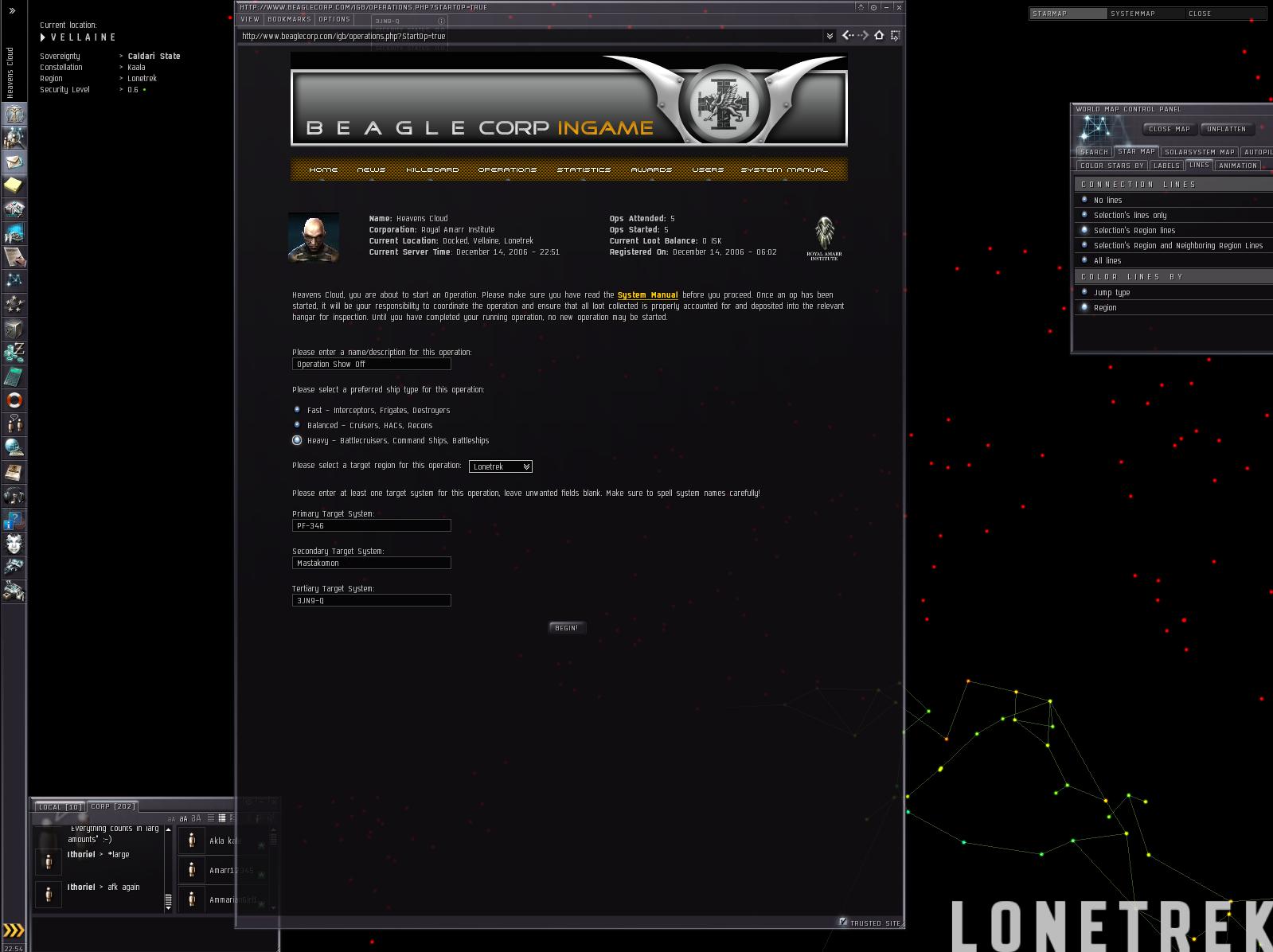This screenshot has height=952, width=1273.
Task: Select medium chat font size icon
Action: (x=184, y=818)
